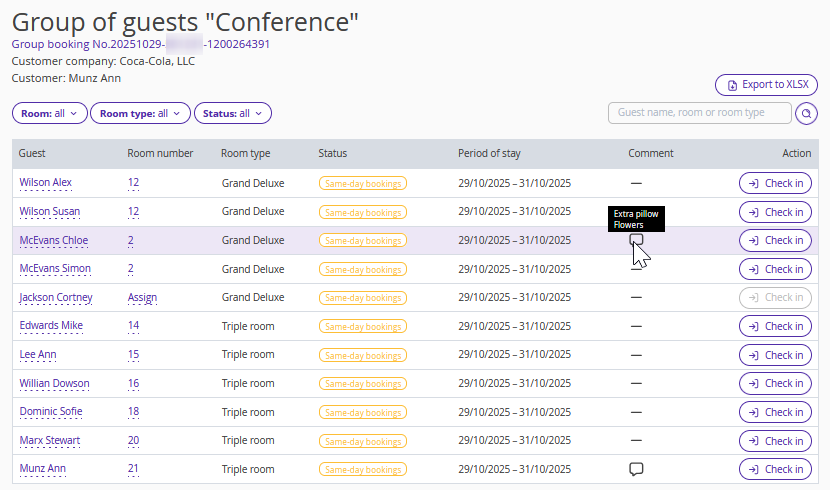Open room number 14 link

coord(133,326)
